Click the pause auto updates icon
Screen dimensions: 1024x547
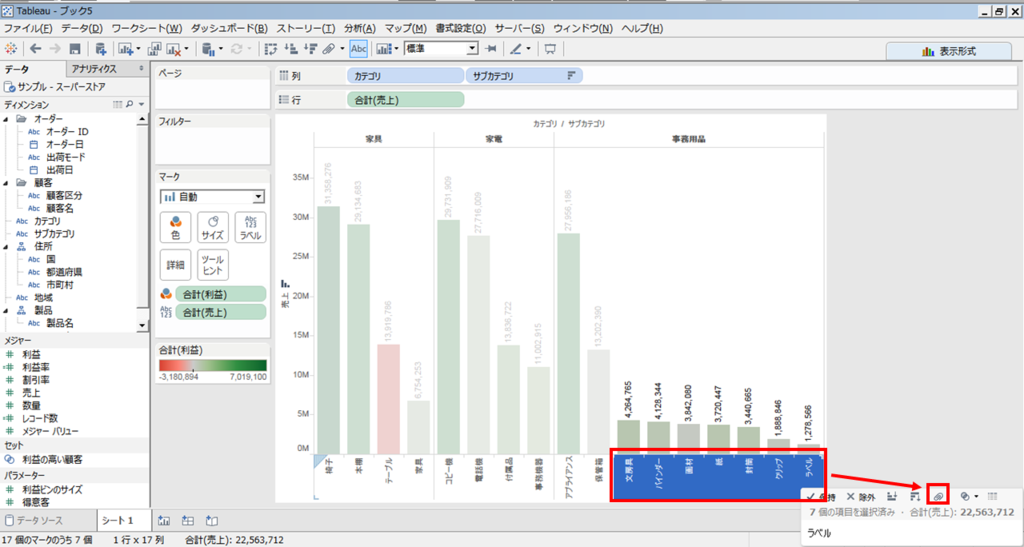point(208,49)
